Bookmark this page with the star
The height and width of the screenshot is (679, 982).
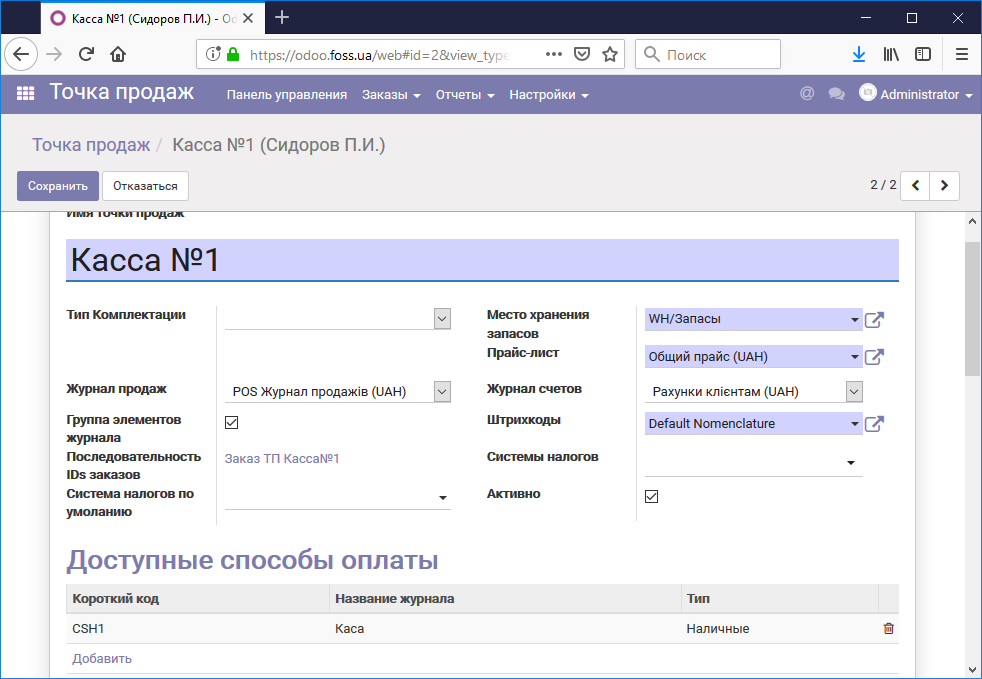(x=610, y=54)
